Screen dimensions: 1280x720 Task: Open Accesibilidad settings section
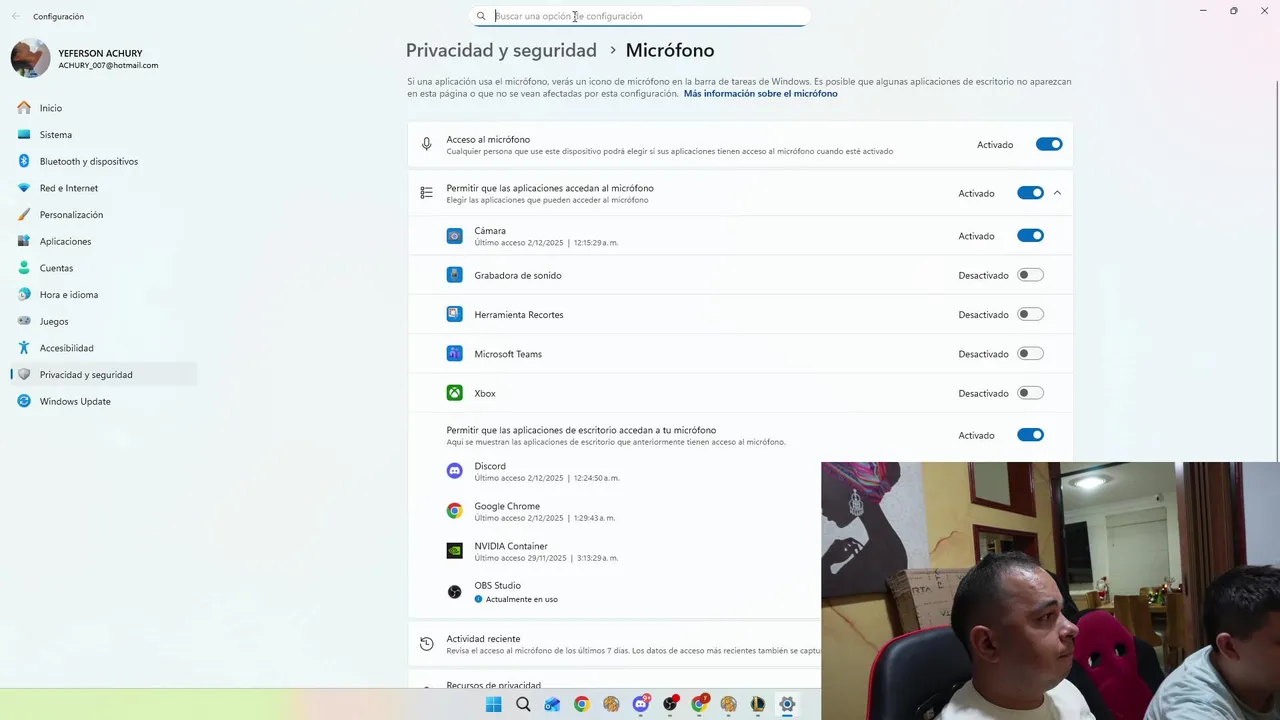[104, 348]
